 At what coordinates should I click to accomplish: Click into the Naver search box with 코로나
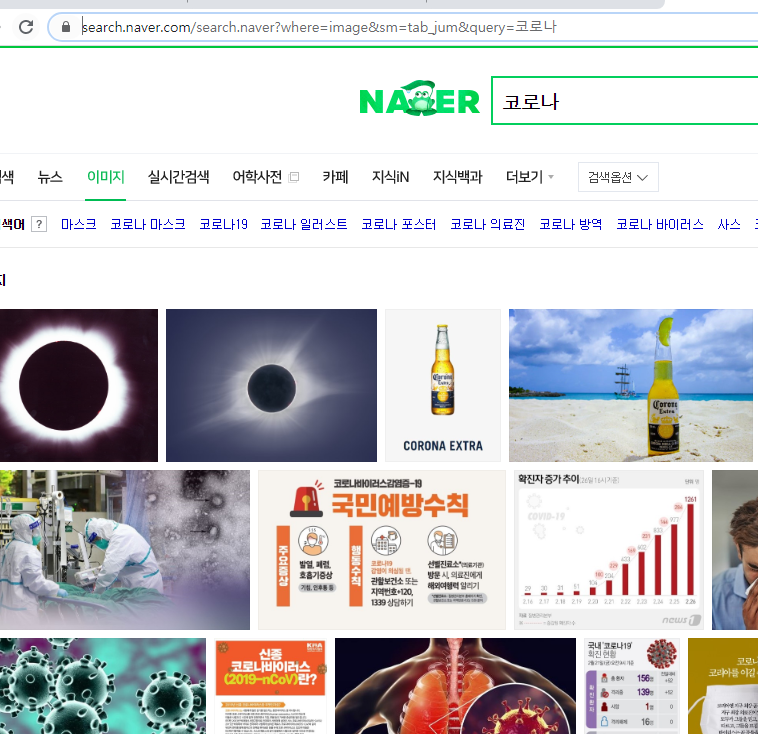[x=625, y=101]
